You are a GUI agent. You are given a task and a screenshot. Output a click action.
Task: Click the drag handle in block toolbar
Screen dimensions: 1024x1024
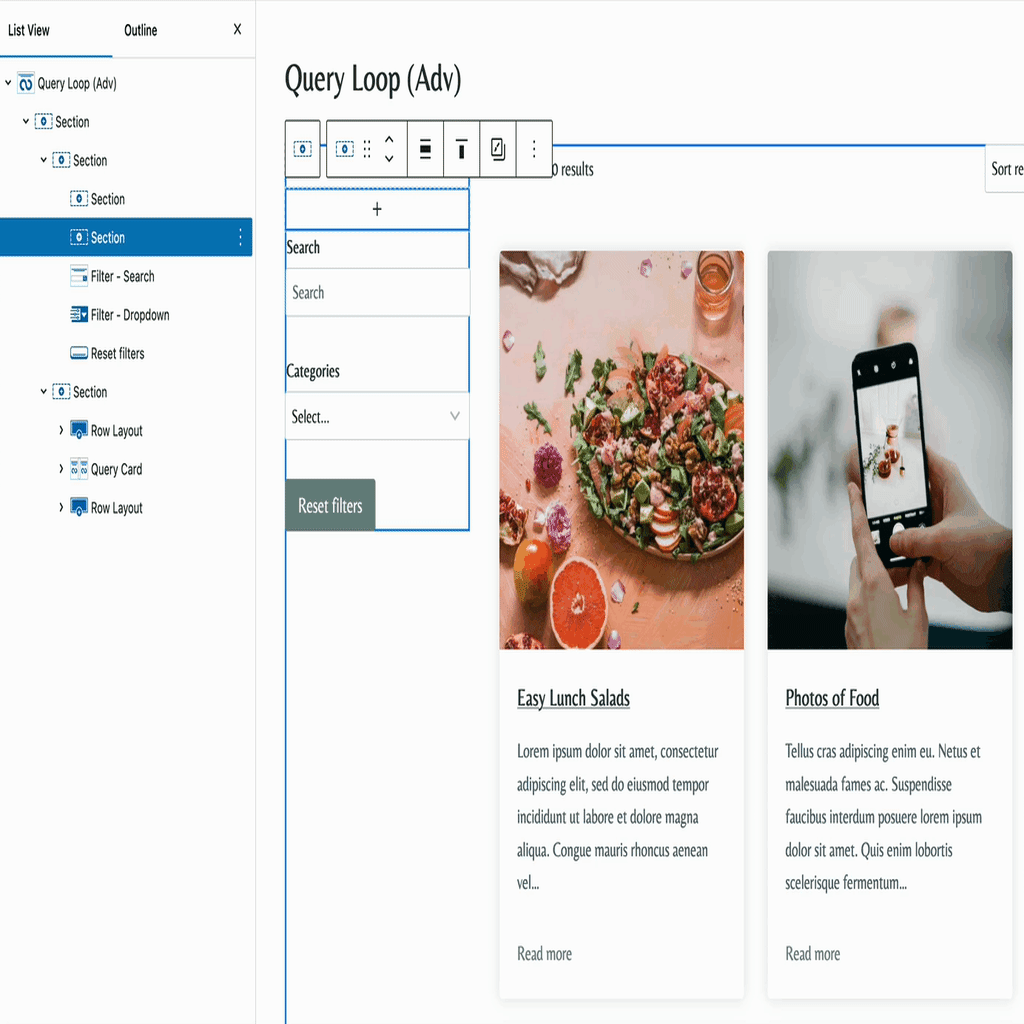coord(367,149)
